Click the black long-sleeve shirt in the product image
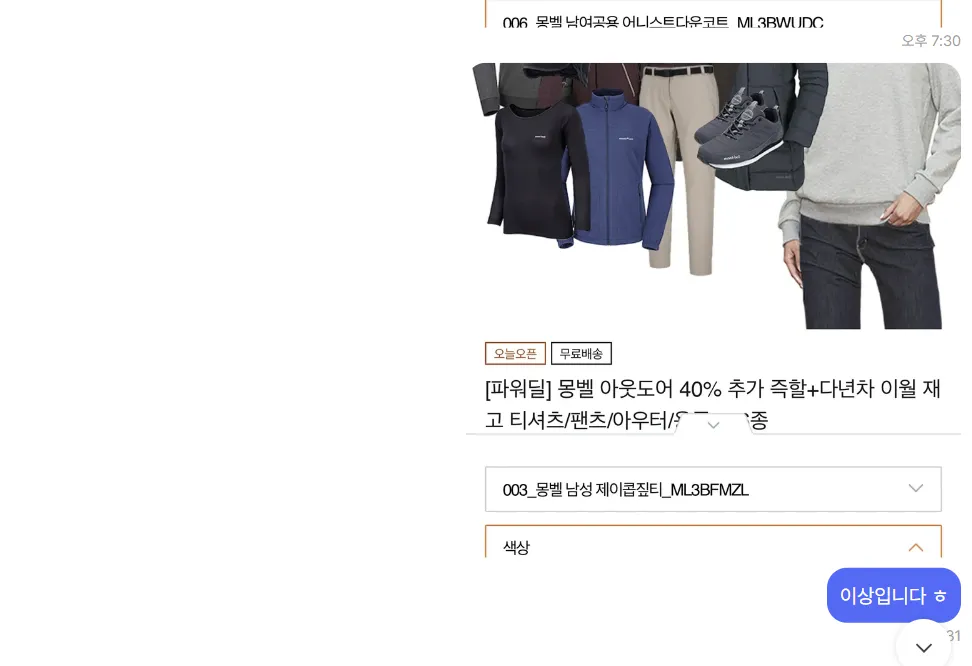Screen dimensions: 972x666 tap(537, 169)
